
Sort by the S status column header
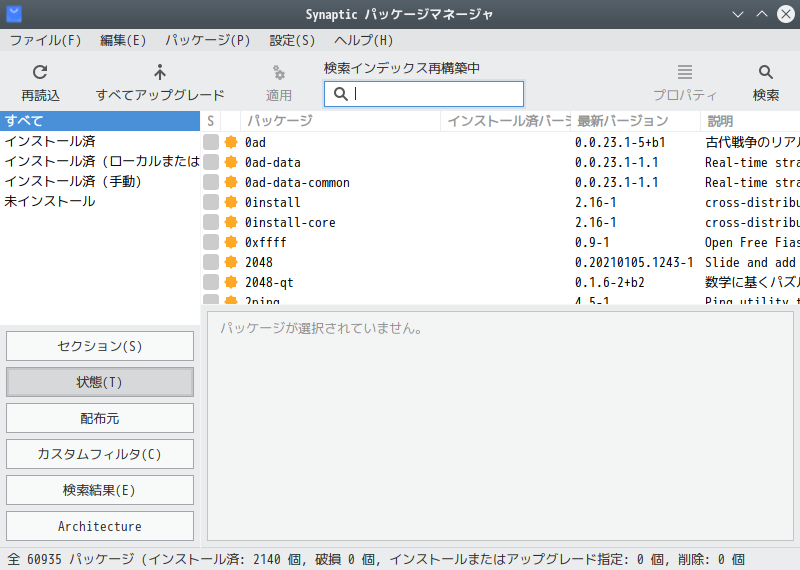[211, 121]
